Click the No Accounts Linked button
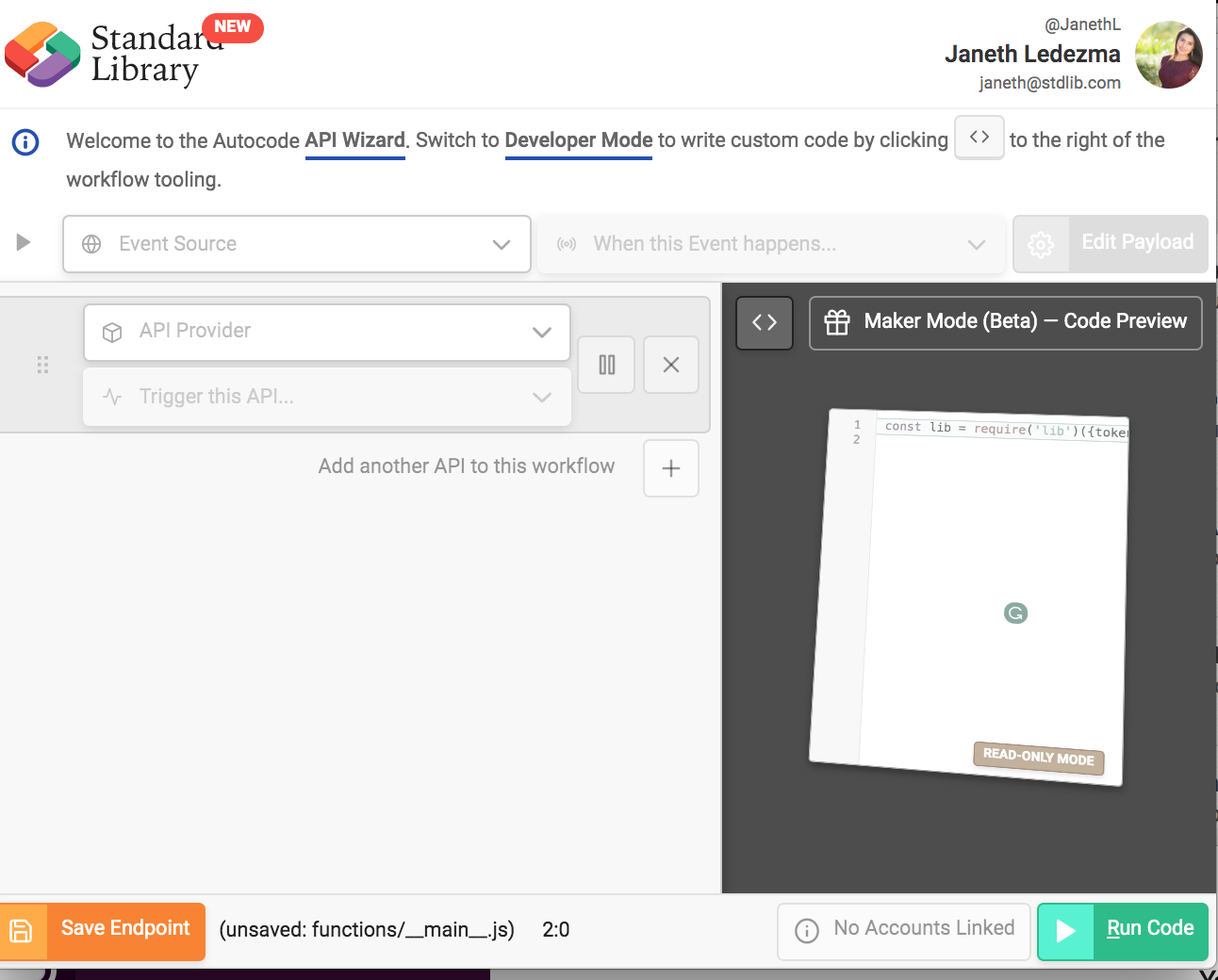Viewport: 1218px width, 980px height. coord(904,932)
